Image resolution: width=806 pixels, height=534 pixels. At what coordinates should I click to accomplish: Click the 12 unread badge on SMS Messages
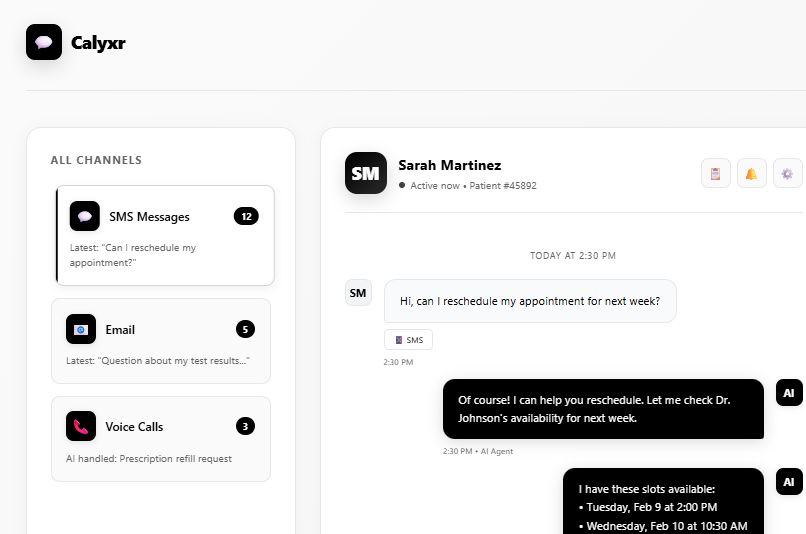tap(246, 216)
